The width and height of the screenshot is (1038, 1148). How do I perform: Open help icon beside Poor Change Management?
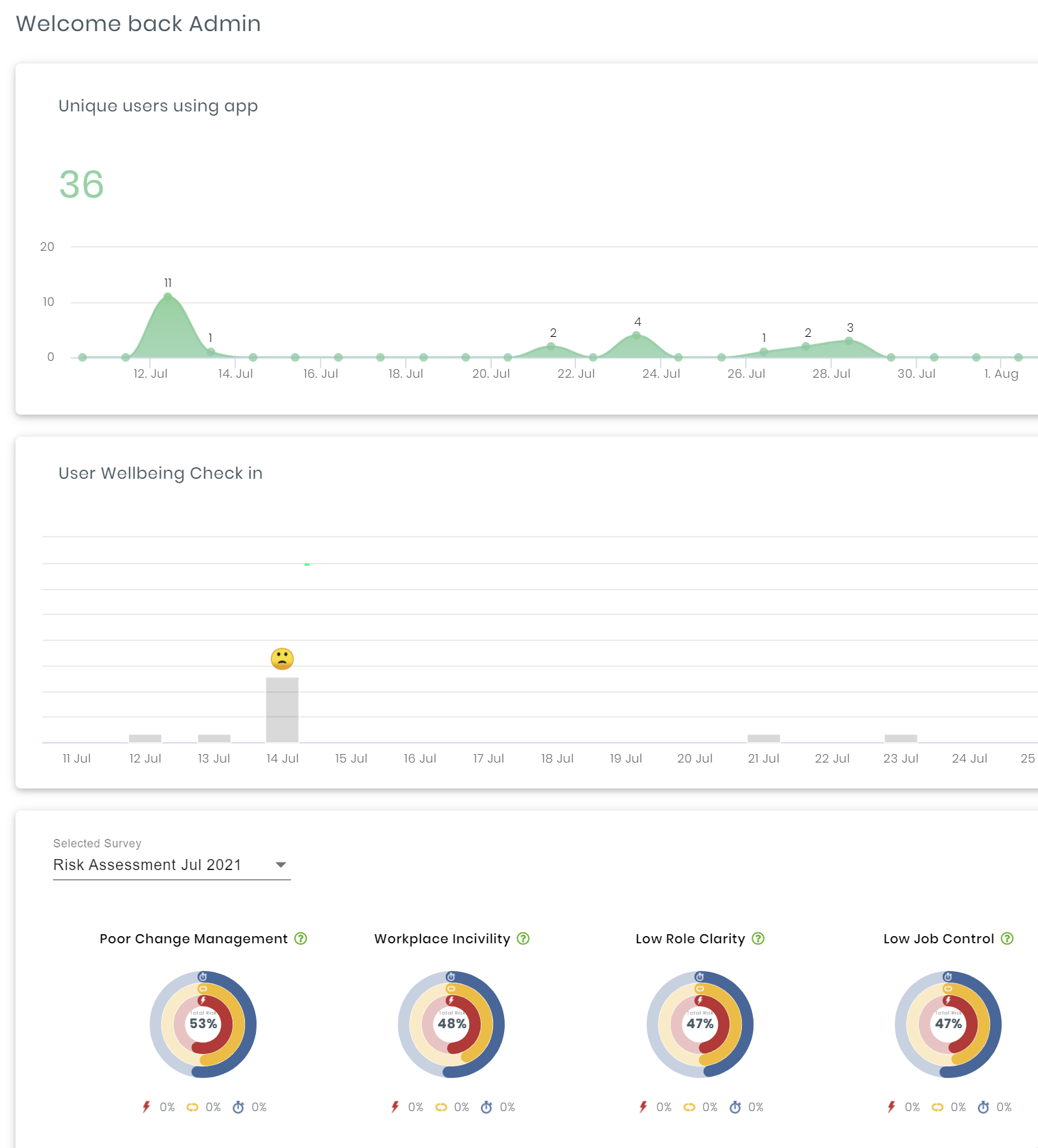[x=301, y=939]
